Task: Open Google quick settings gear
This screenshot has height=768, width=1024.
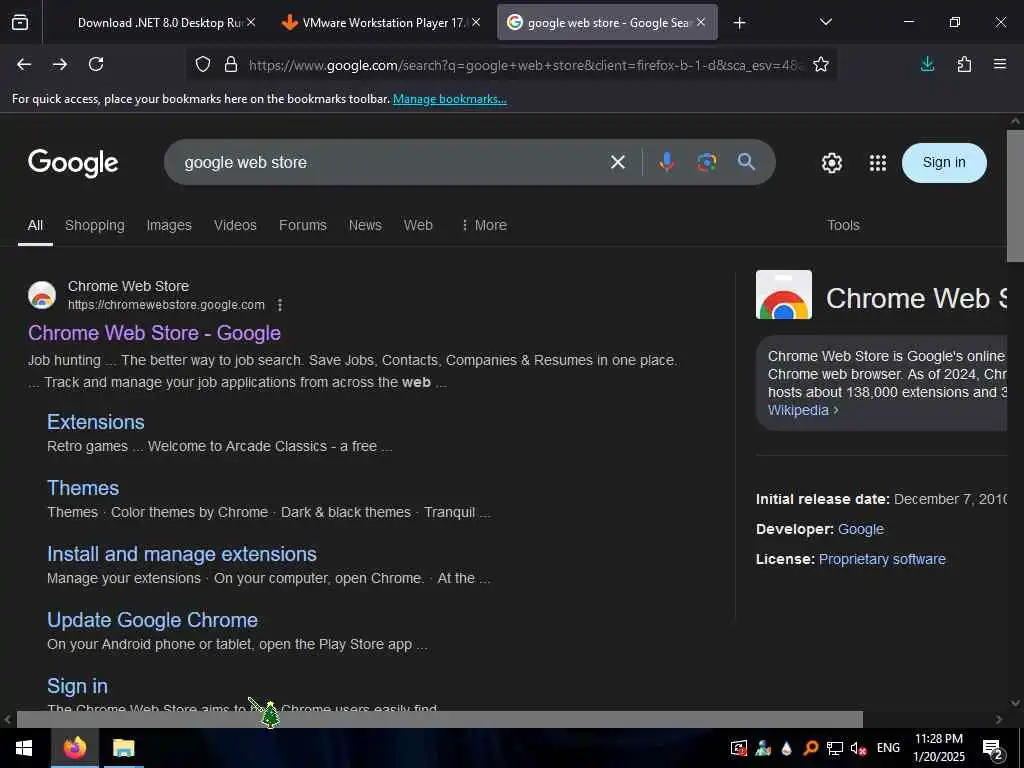Action: [831, 163]
